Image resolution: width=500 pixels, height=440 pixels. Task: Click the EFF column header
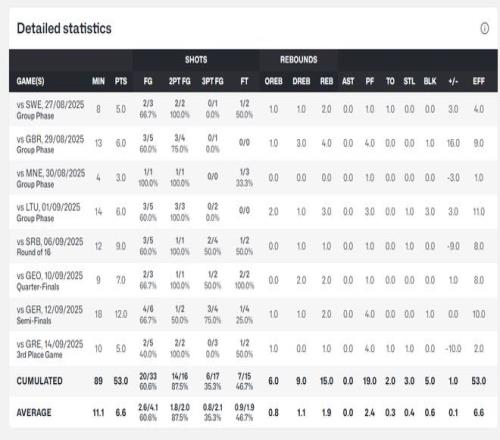(x=478, y=81)
